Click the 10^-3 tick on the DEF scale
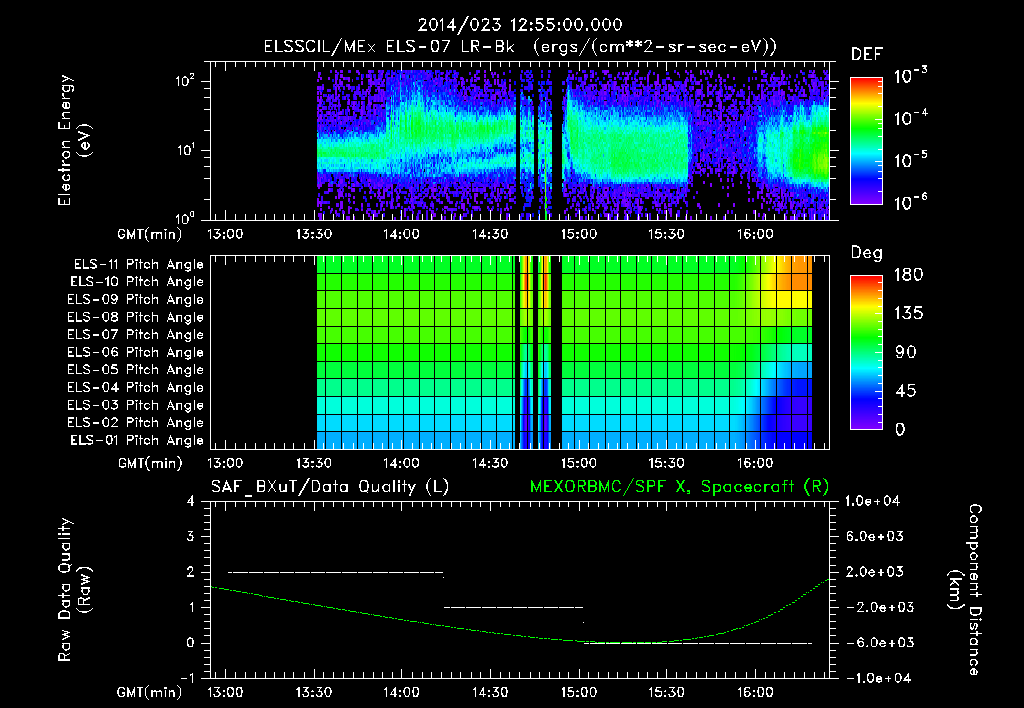 click(911, 75)
